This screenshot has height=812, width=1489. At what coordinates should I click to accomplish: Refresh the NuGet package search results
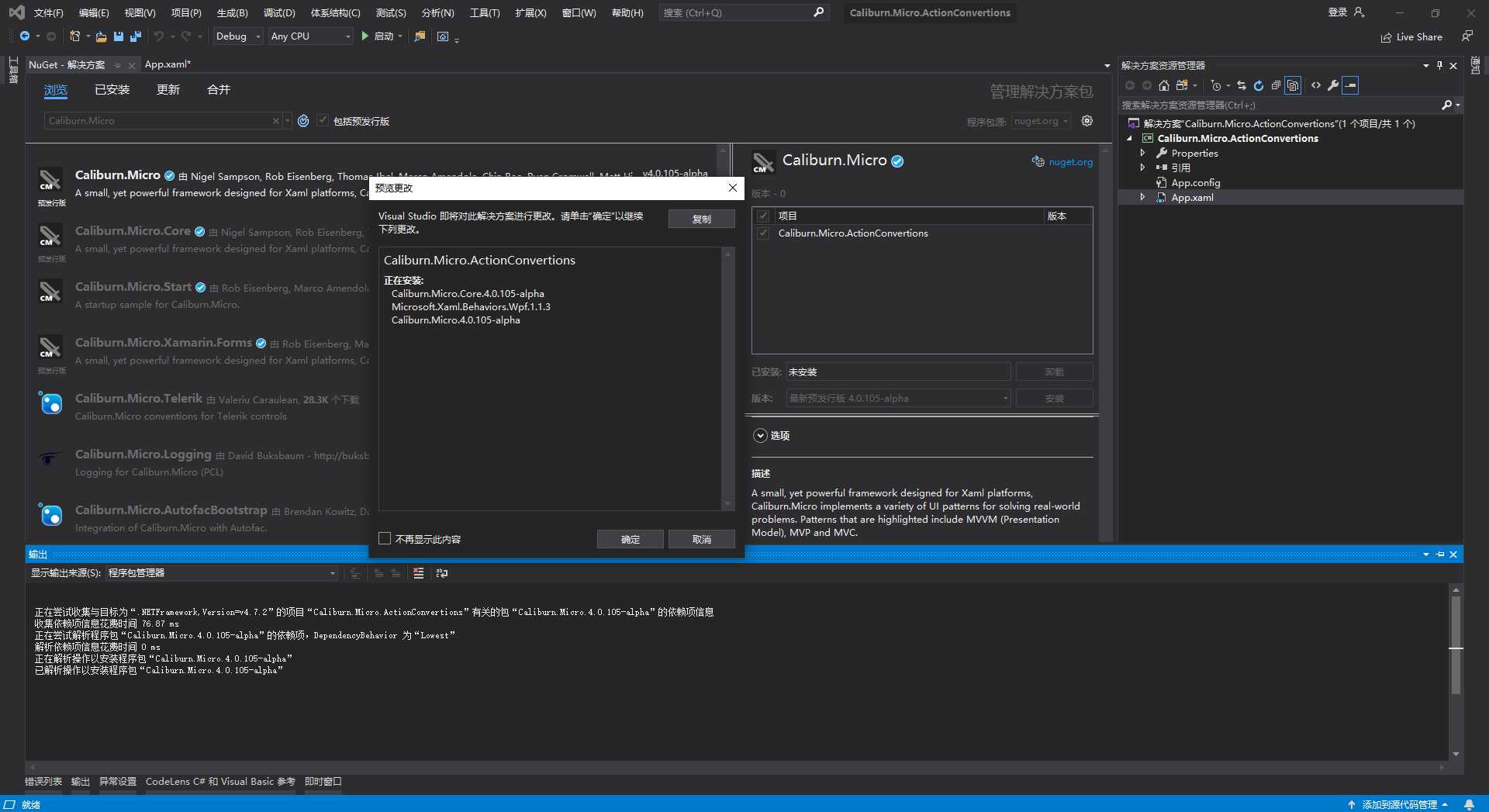[303, 121]
